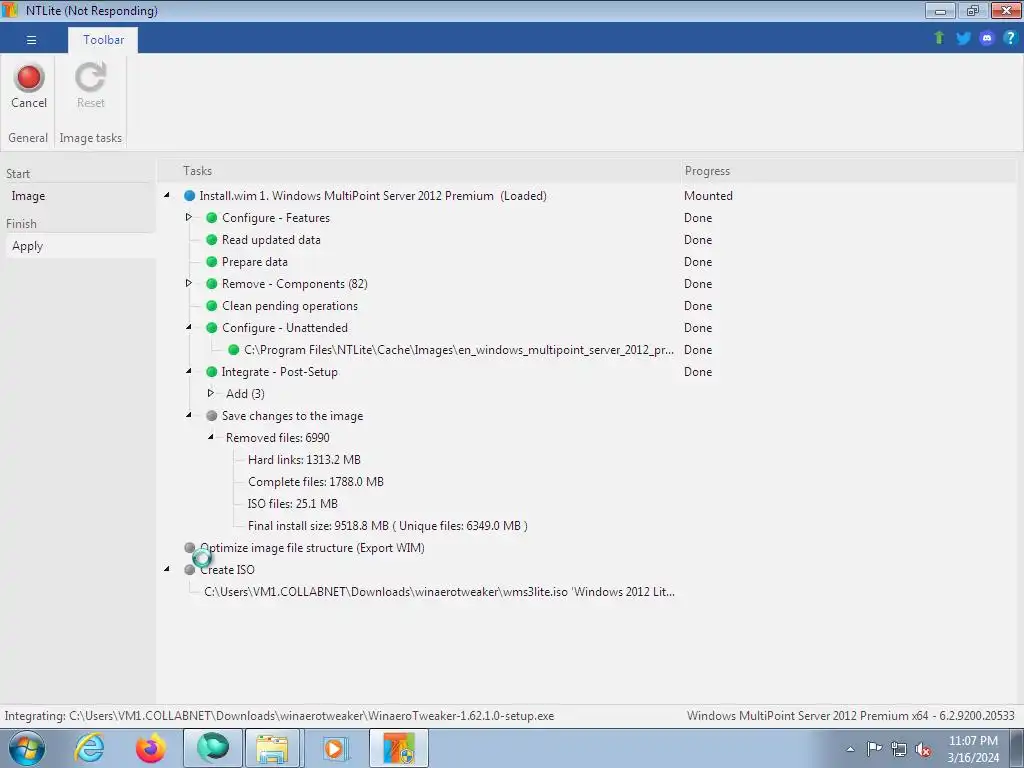1024x768 pixels.
Task: Click the red Cancel button
Action: click(29, 86)
